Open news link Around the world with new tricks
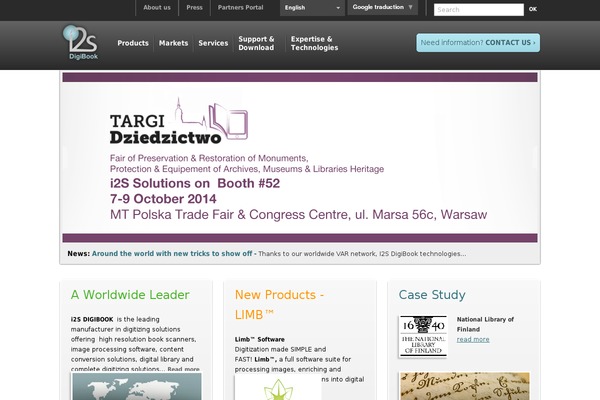Viewport: 600px width, 400px height. click(x=174, y=253)
